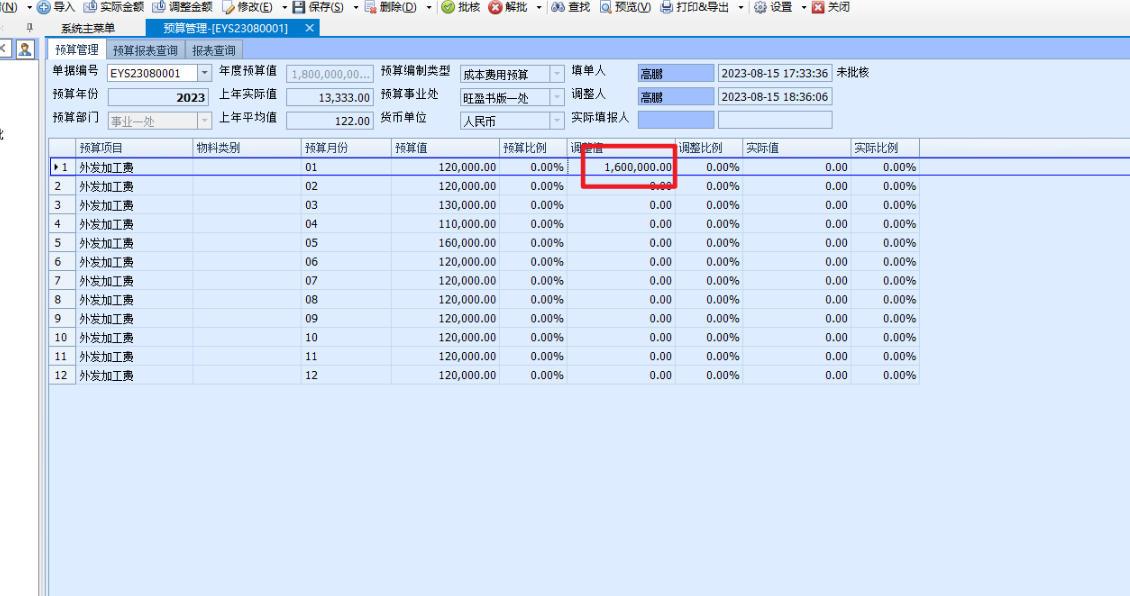The height and width of the screenshot is (596, 1130).
Task: Open dropdown arrow next to 解批
Action: coord(538,7)
